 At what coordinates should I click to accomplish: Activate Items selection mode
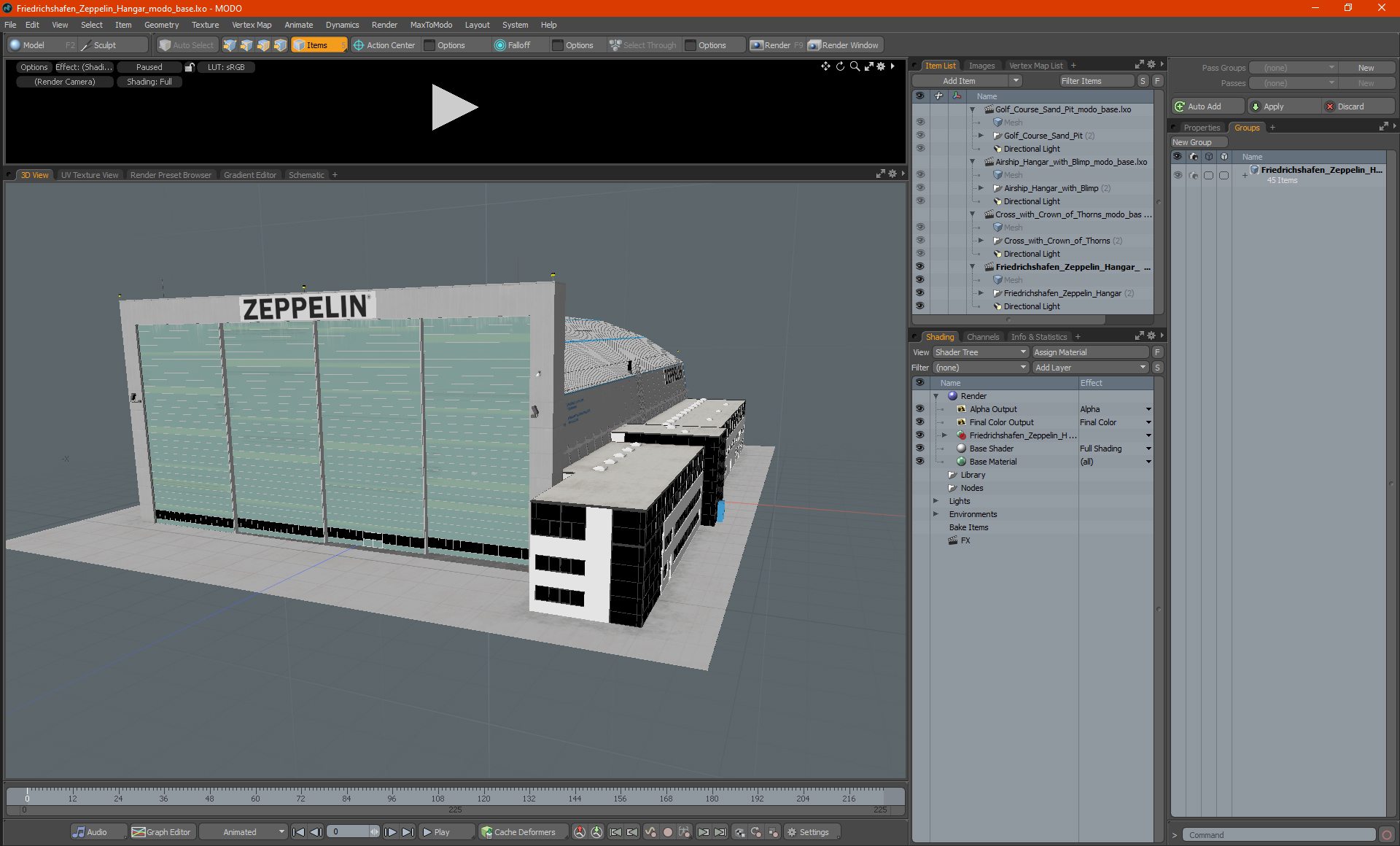(x=319, y=45)
